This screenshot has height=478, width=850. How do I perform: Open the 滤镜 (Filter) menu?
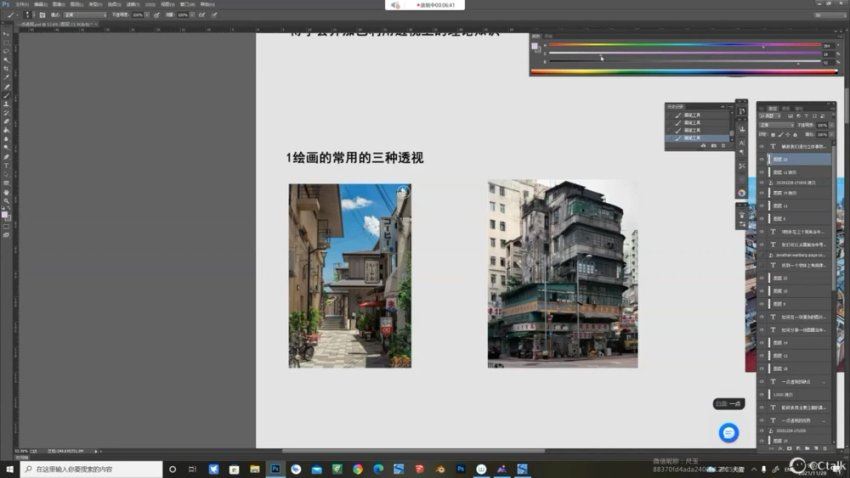point(133,4)
